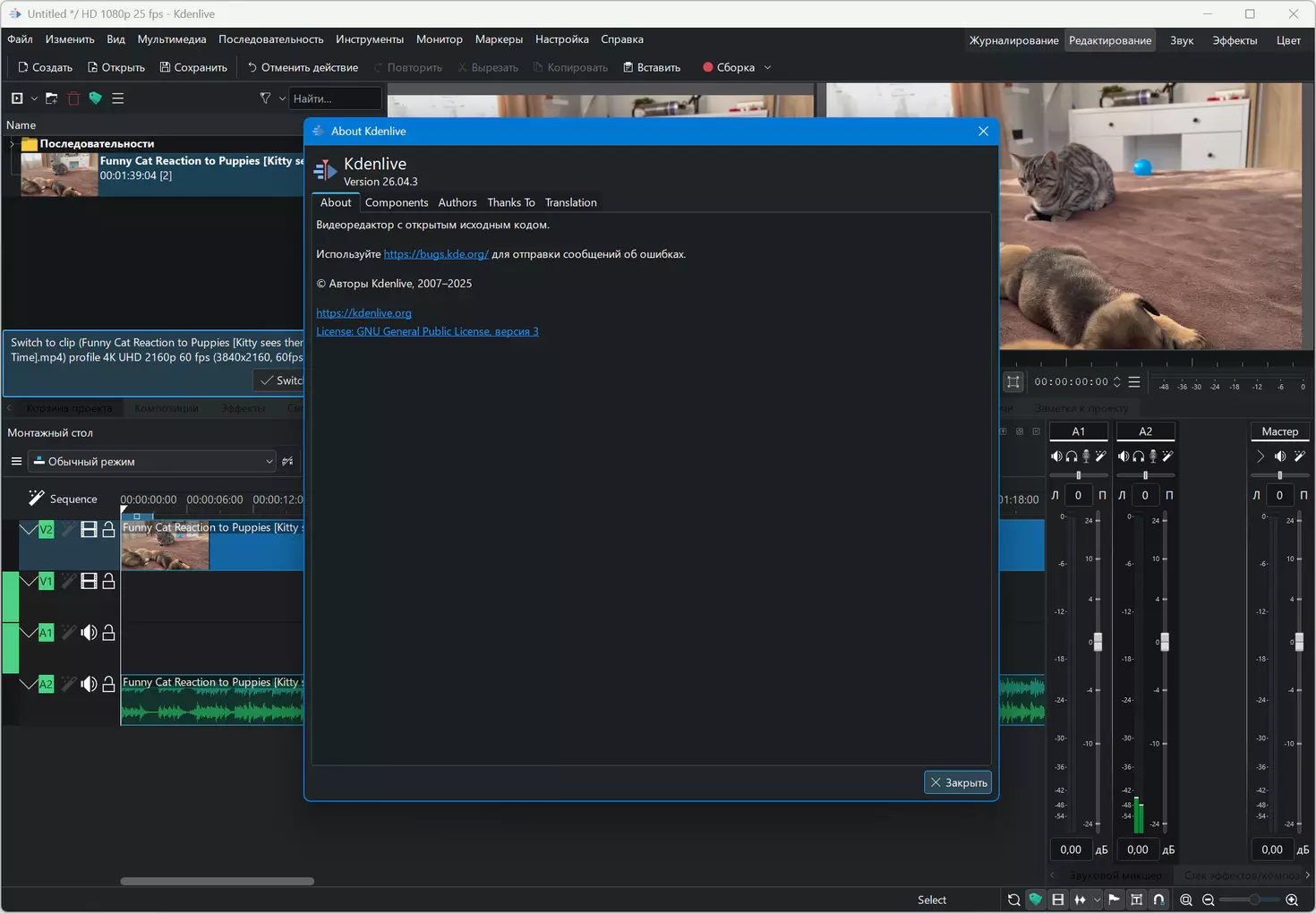Open the kdenlive.org website link
The width and height of the screenshot is (1316, 913).
[363, 313]
